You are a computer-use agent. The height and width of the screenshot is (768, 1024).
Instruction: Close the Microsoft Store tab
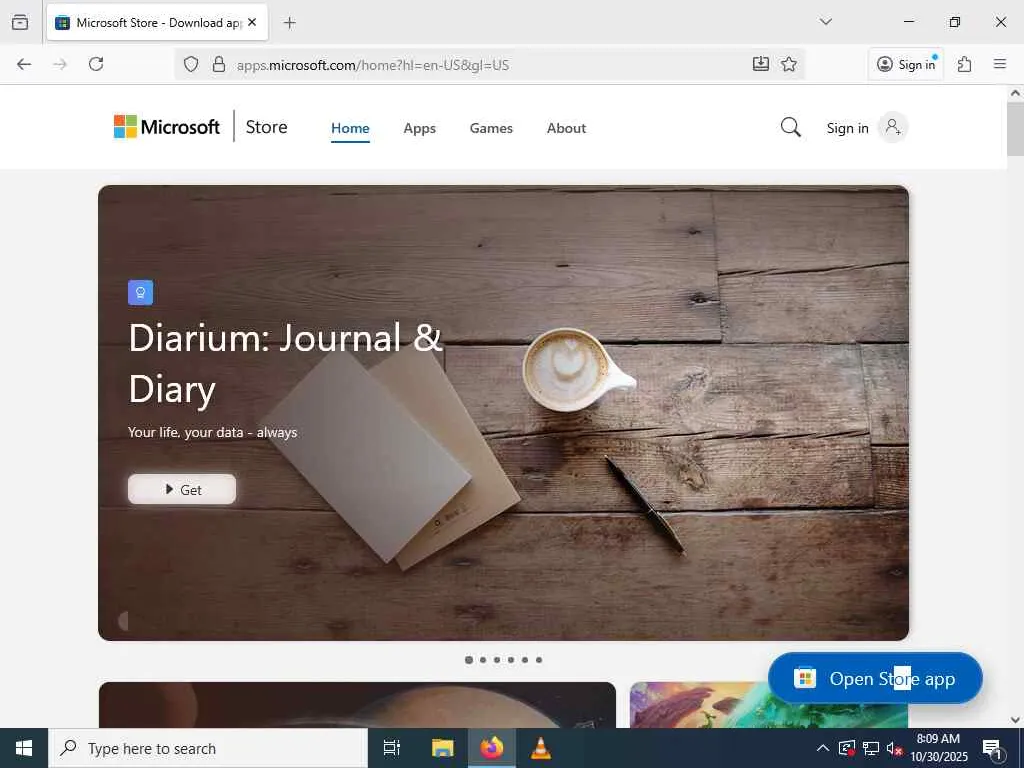coord(252,22)
